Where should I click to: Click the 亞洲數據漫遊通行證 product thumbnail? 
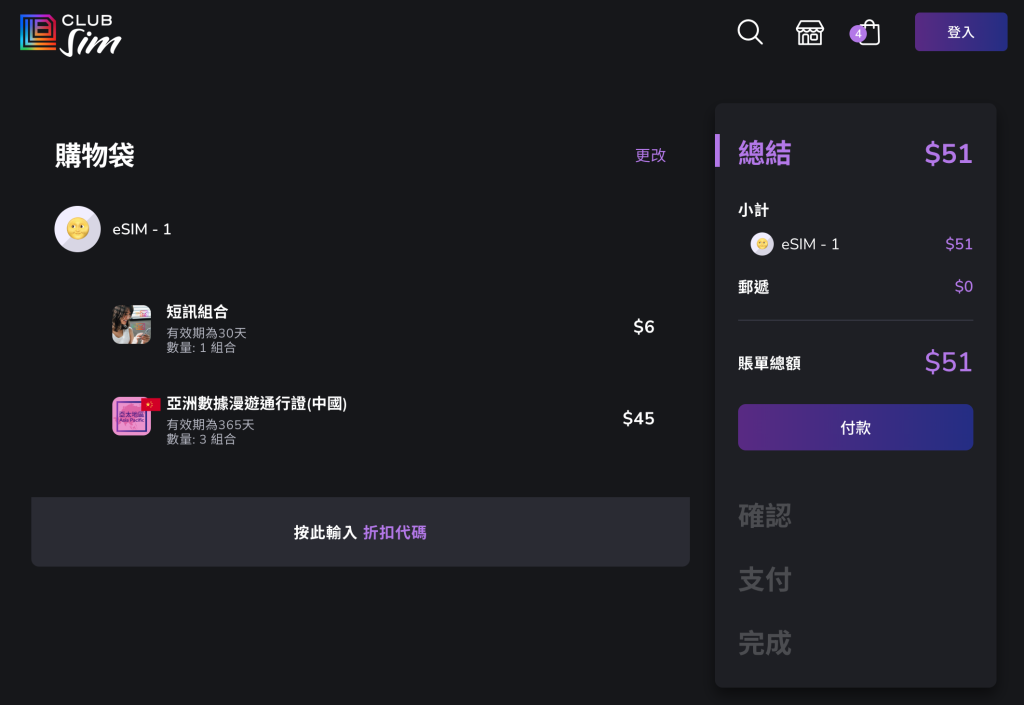[x=132, y=416]
